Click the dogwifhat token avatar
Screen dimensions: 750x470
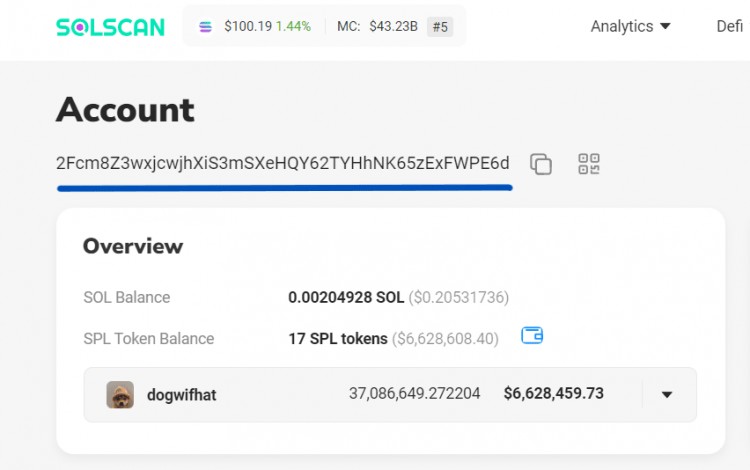tap(120, 394)
